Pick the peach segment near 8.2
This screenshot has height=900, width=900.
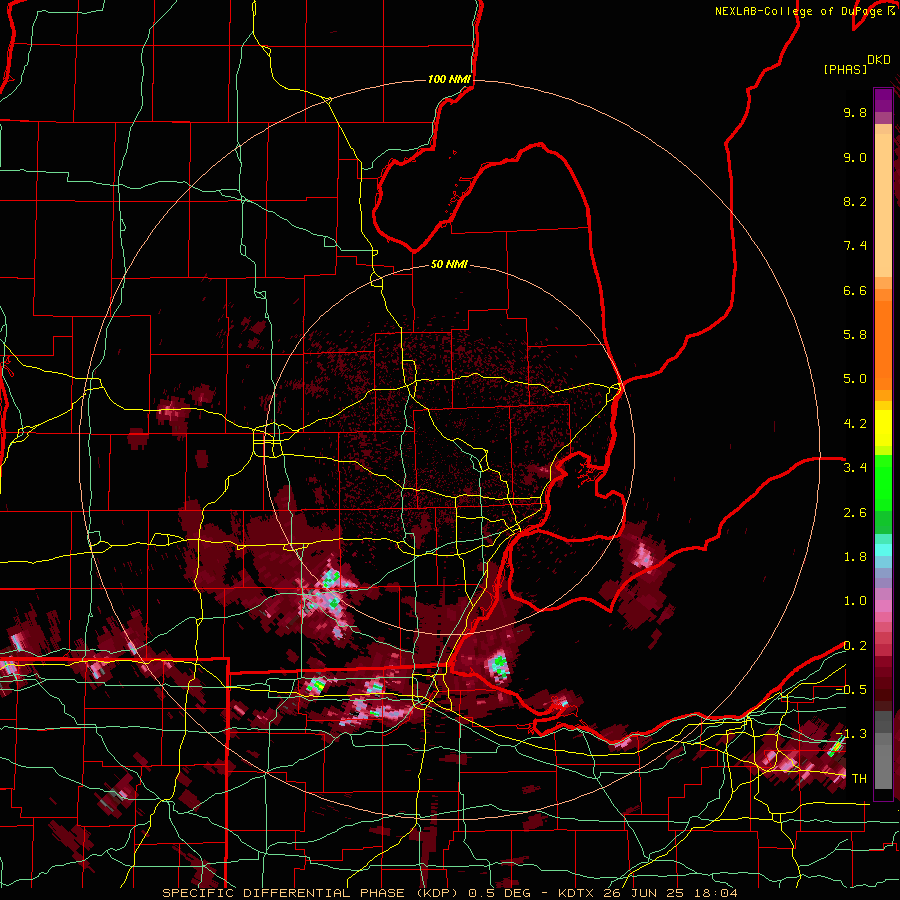[883, 205]
